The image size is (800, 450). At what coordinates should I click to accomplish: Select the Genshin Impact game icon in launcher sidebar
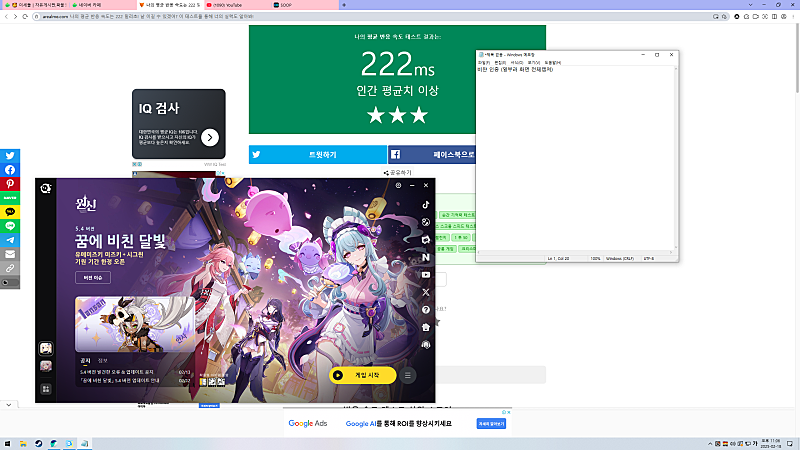point(46,348)
